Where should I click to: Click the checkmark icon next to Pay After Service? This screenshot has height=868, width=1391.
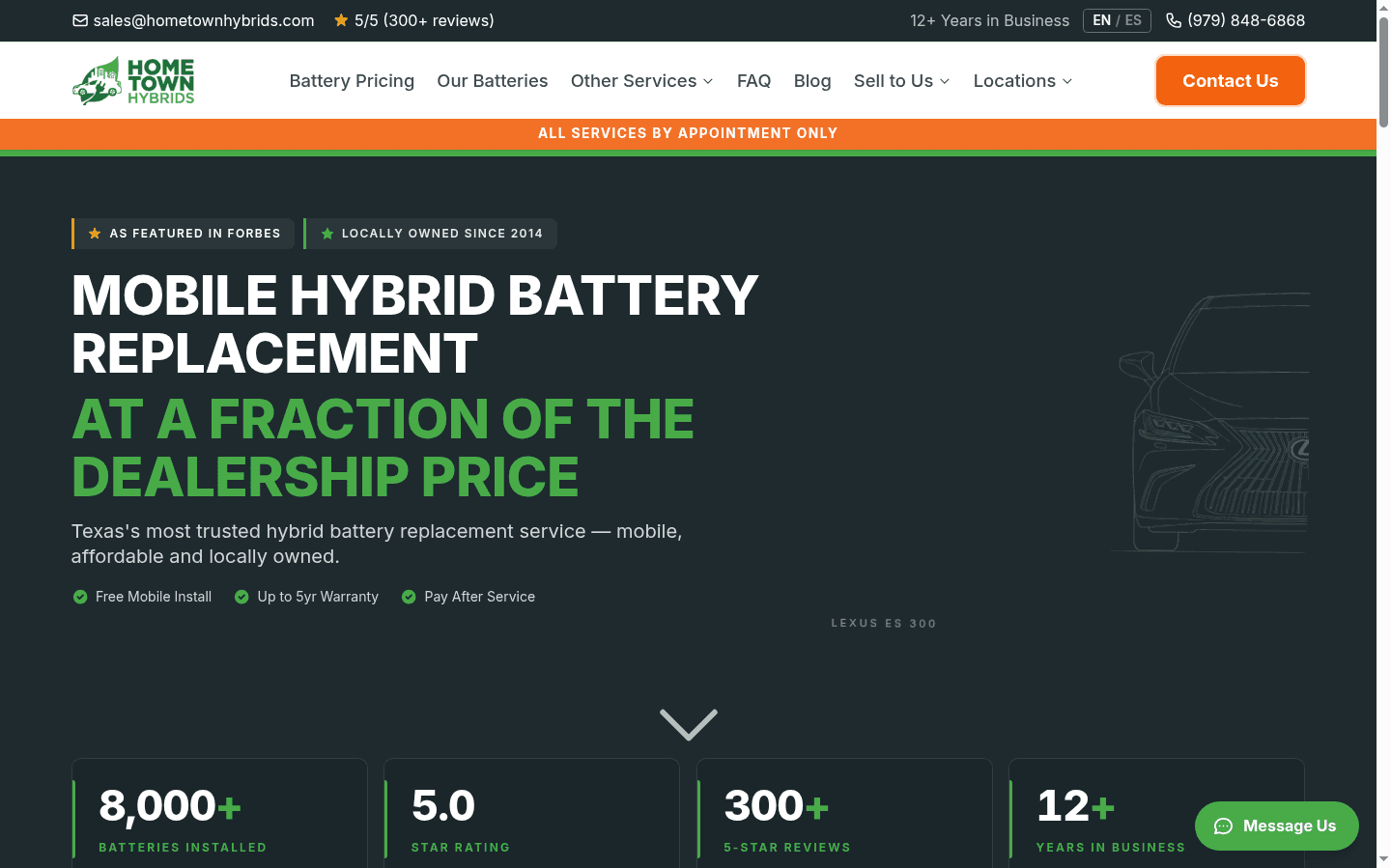pyautogui.click(x=409, y=597)
